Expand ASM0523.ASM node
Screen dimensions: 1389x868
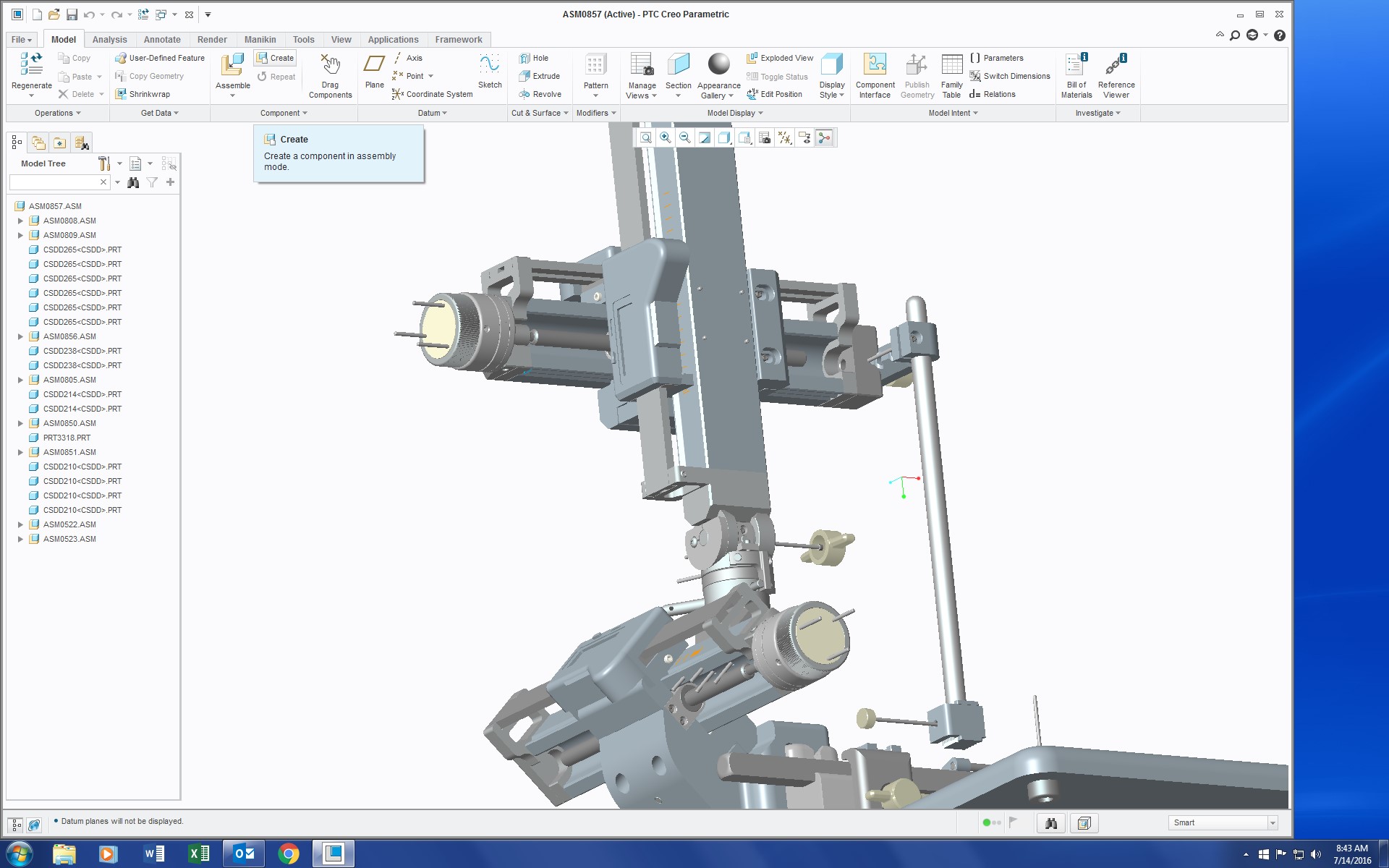click(x=20, y=539)
